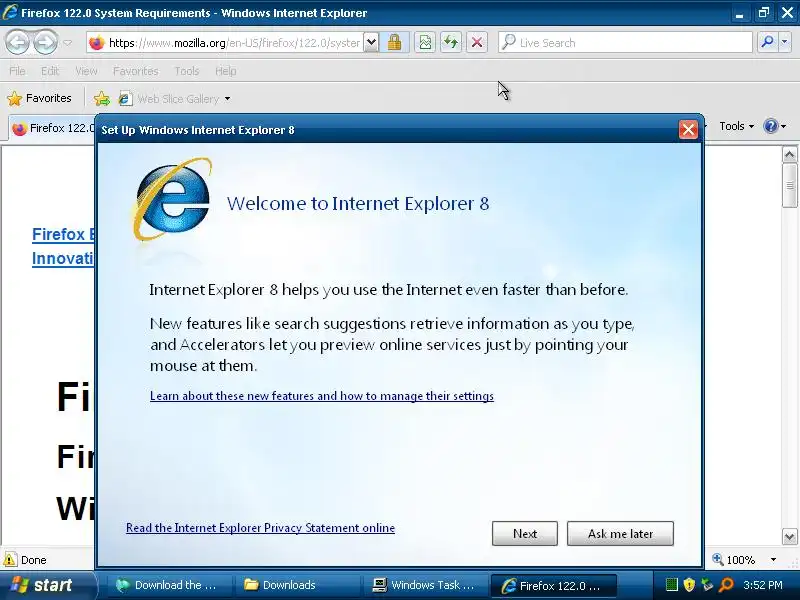The width and height of the screenshot is (800, 600).
Task: Switch to the Downloads folder taskbar item
Action: (x=295, y=585)
